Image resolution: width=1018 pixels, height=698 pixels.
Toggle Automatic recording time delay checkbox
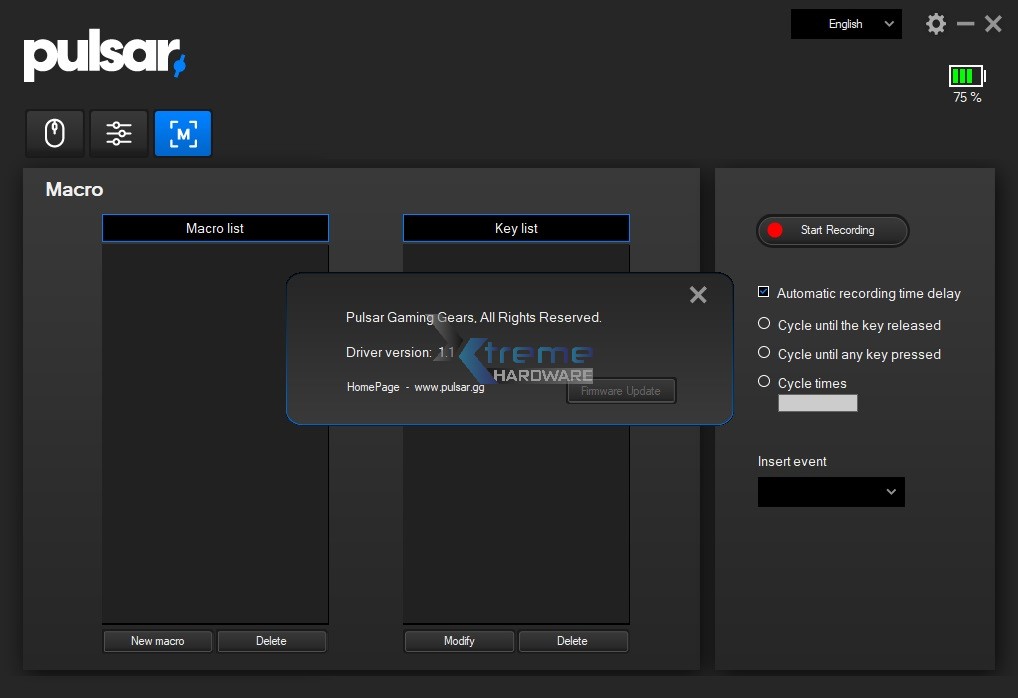[x=764, y=292]
